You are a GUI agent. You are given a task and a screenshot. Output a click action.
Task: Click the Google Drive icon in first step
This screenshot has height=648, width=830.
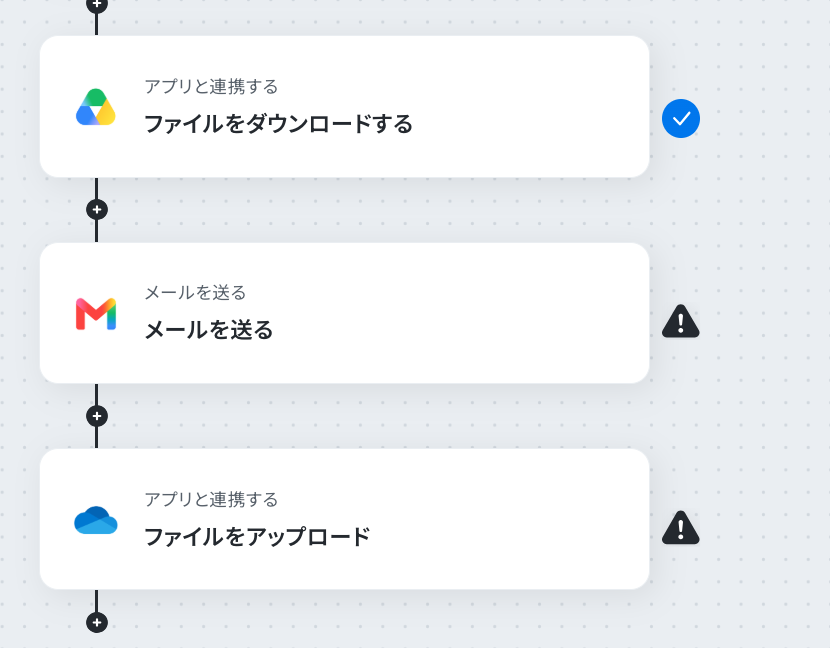pos(96,107)
